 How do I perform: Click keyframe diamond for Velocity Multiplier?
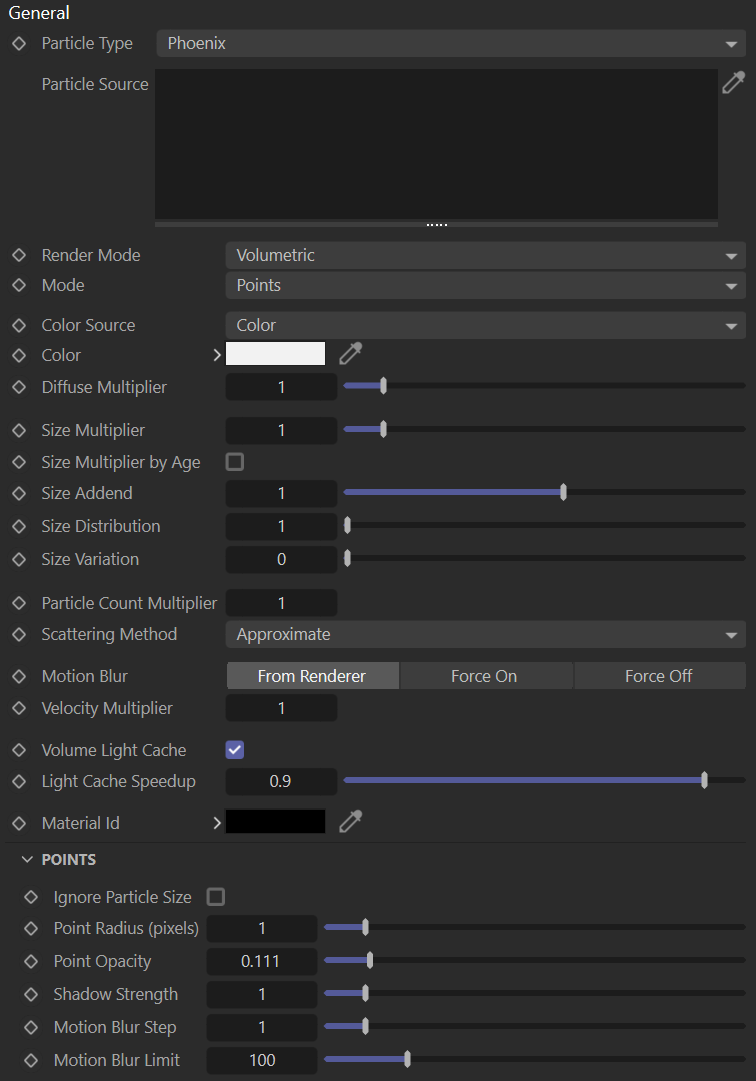(19, 708)
